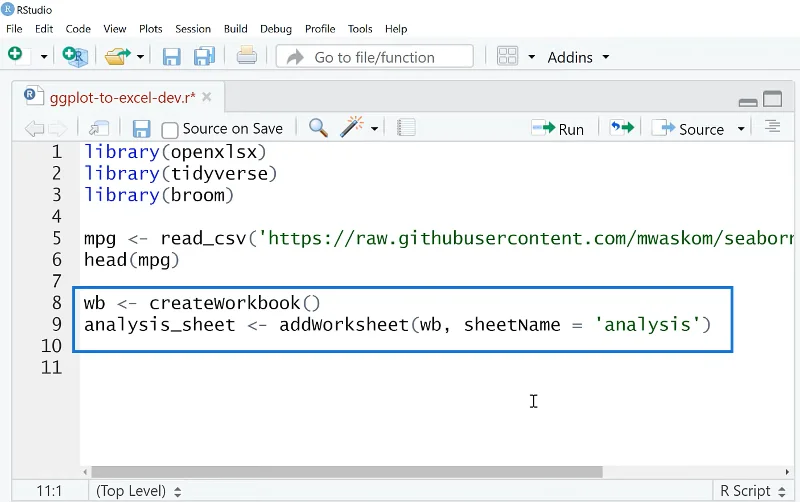This screenshot has height=502, width=800.
Task: Open the Help menu
Action: click(396, 29)
